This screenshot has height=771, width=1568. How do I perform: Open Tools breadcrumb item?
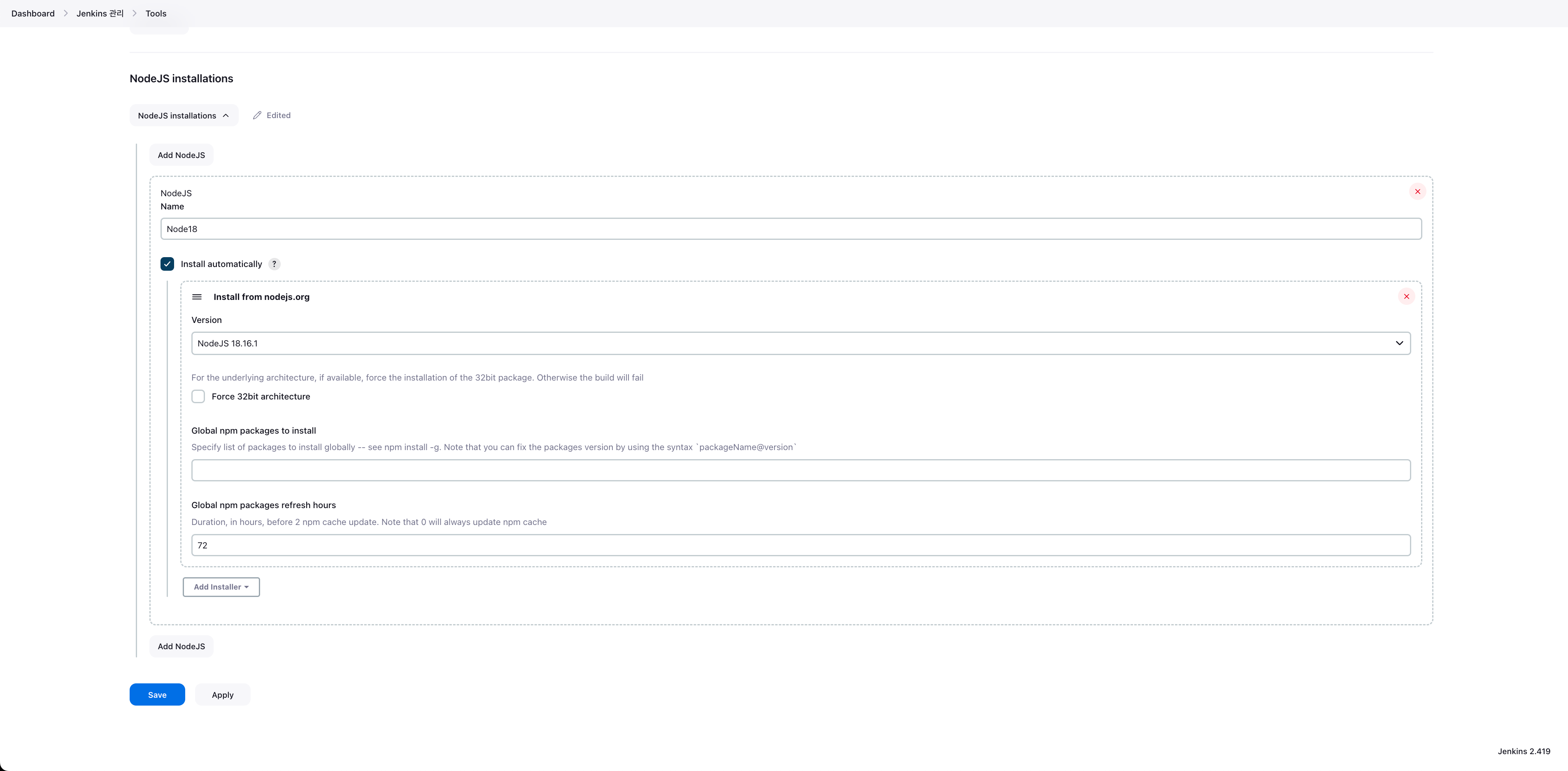tap(156, 14)
